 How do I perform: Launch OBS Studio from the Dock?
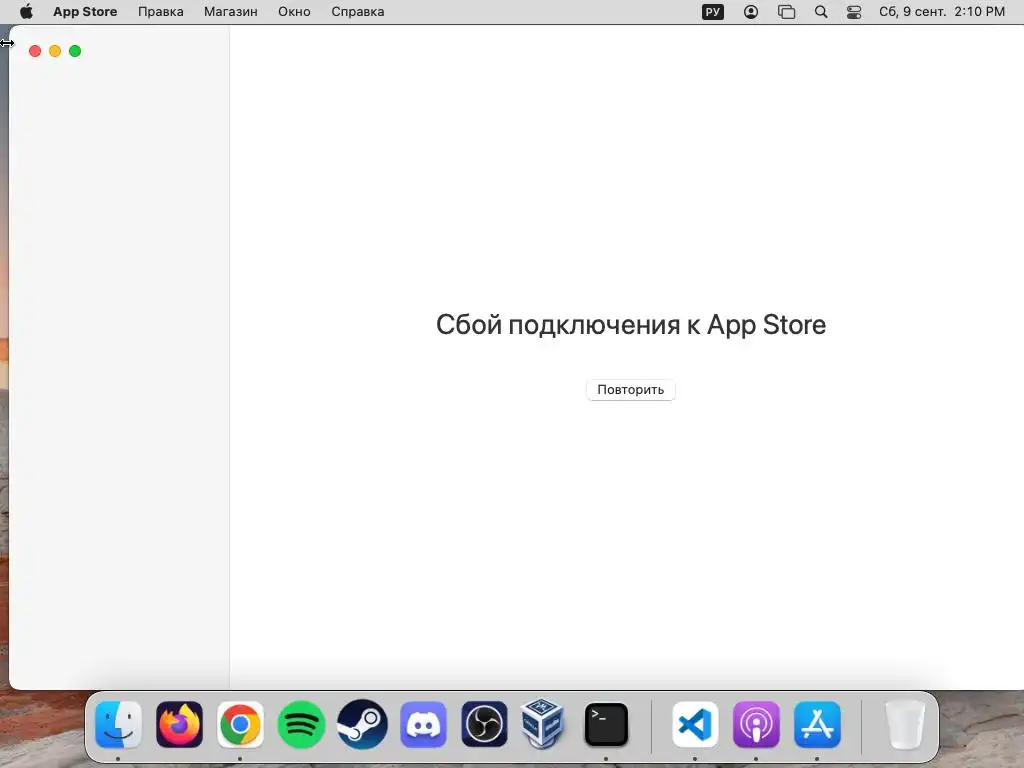(x=484, y=724)
